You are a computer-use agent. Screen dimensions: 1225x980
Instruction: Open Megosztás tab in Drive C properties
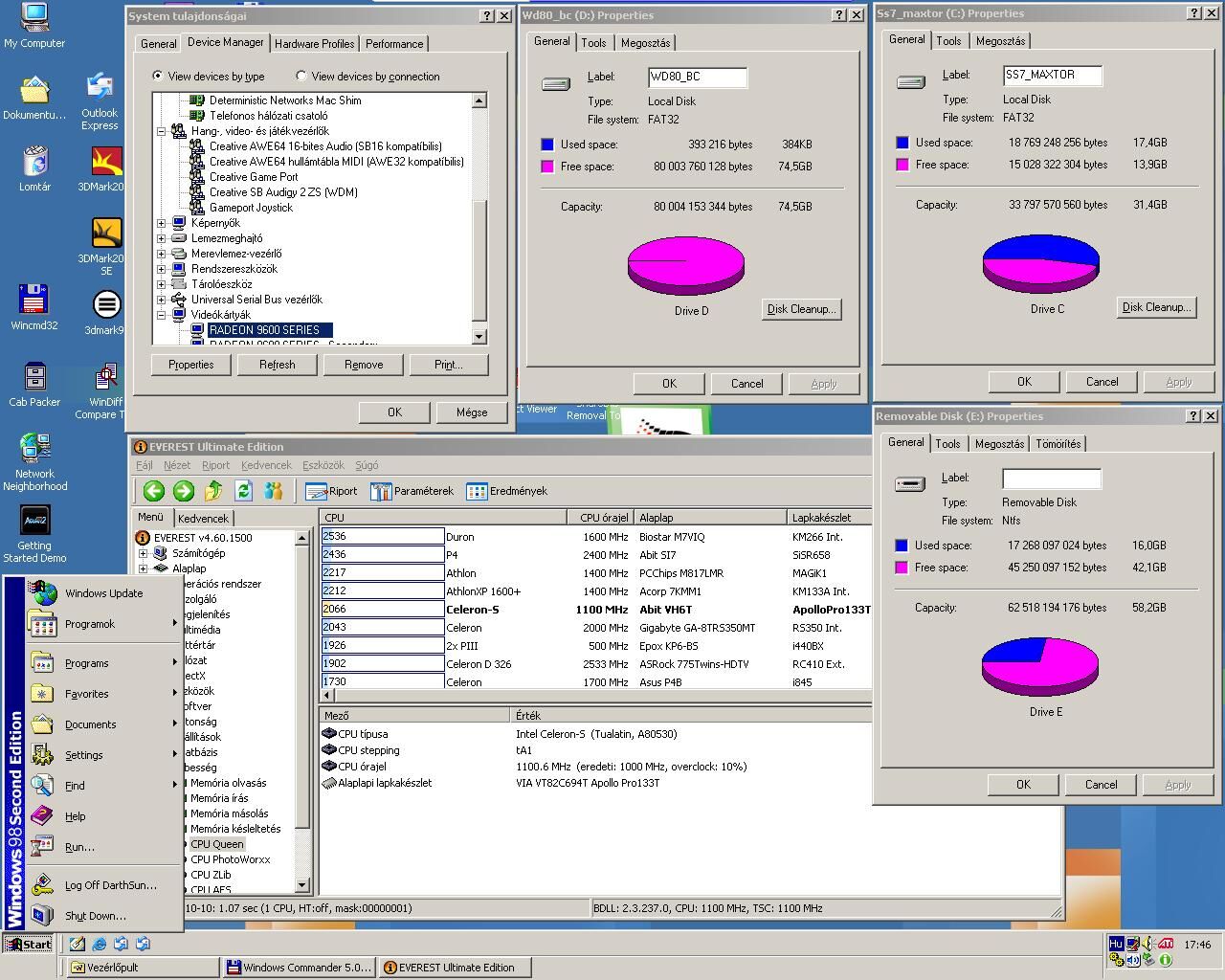point(1000,41)
